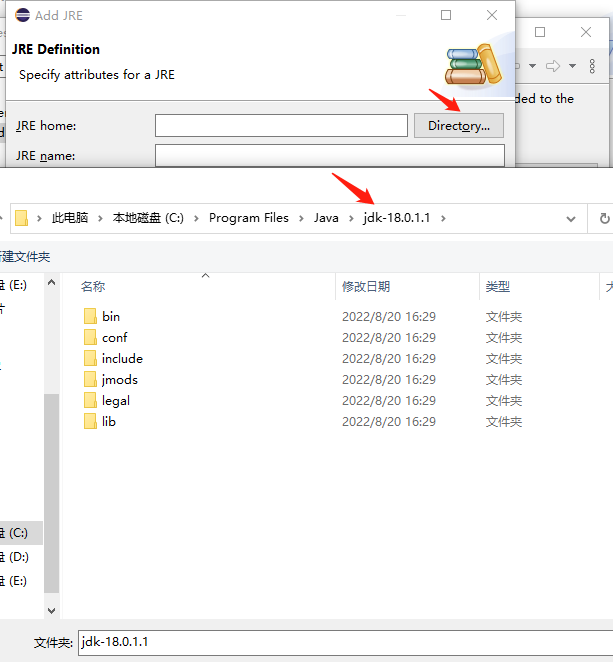Expand chevron after jdk-18.0.1.1 breadcrumb
The height and width of the screenshot is (662, 613).
pos(443,218)
